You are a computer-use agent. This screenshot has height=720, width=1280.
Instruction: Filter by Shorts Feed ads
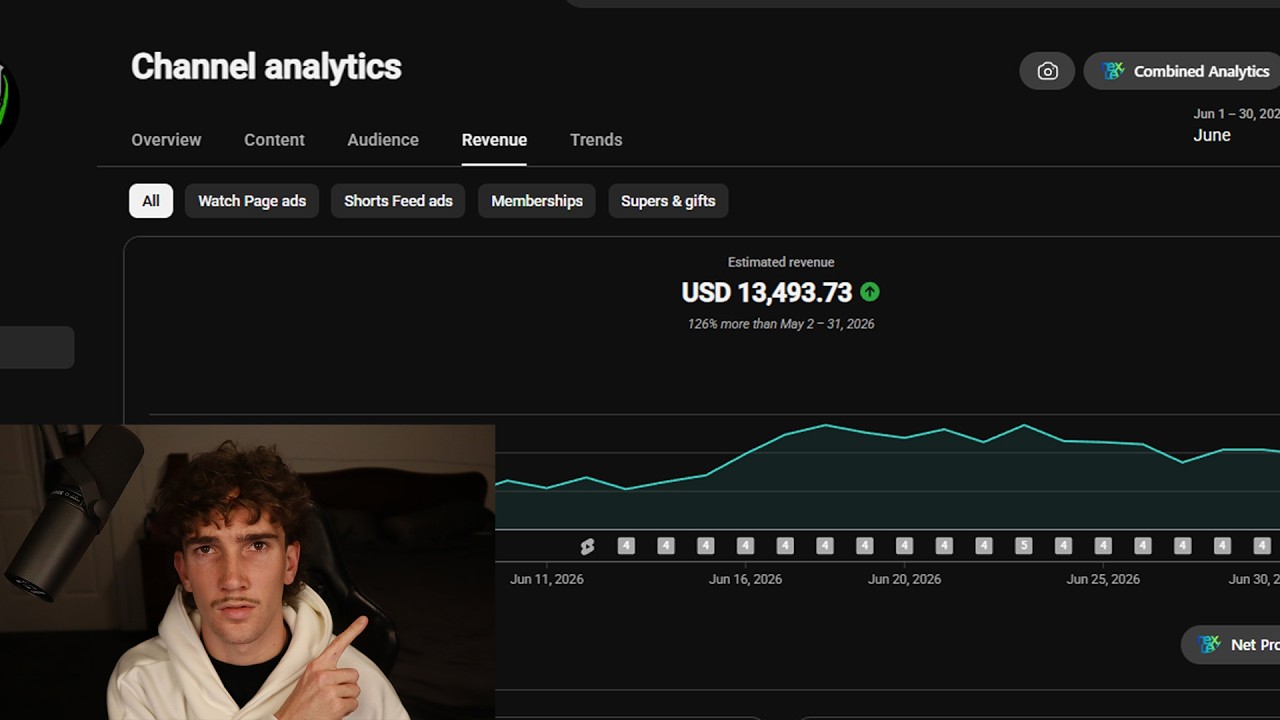click(x=398, y=201)
